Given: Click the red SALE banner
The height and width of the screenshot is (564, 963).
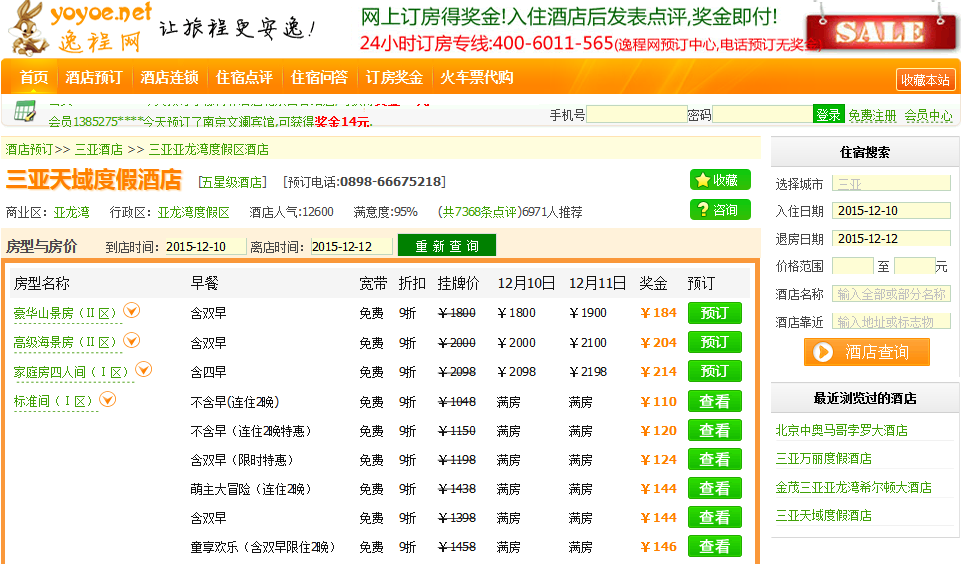Looking at the screenshot, I should [879, 29].
